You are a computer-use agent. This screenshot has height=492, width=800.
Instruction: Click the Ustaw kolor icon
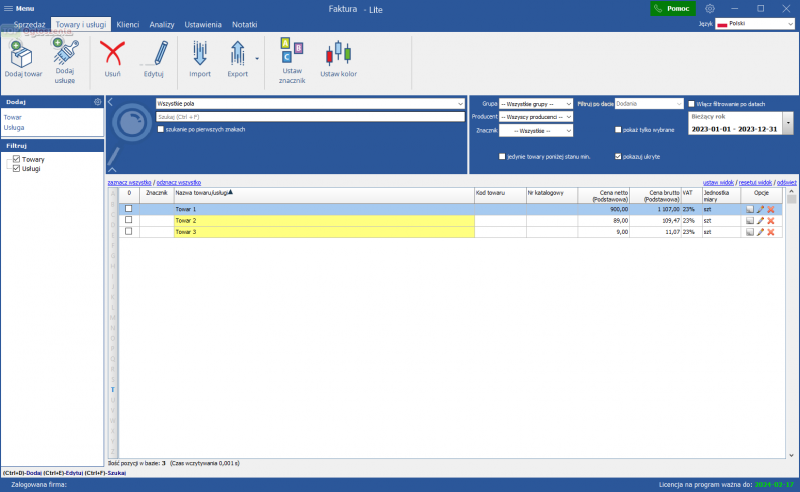pos(338,53)
